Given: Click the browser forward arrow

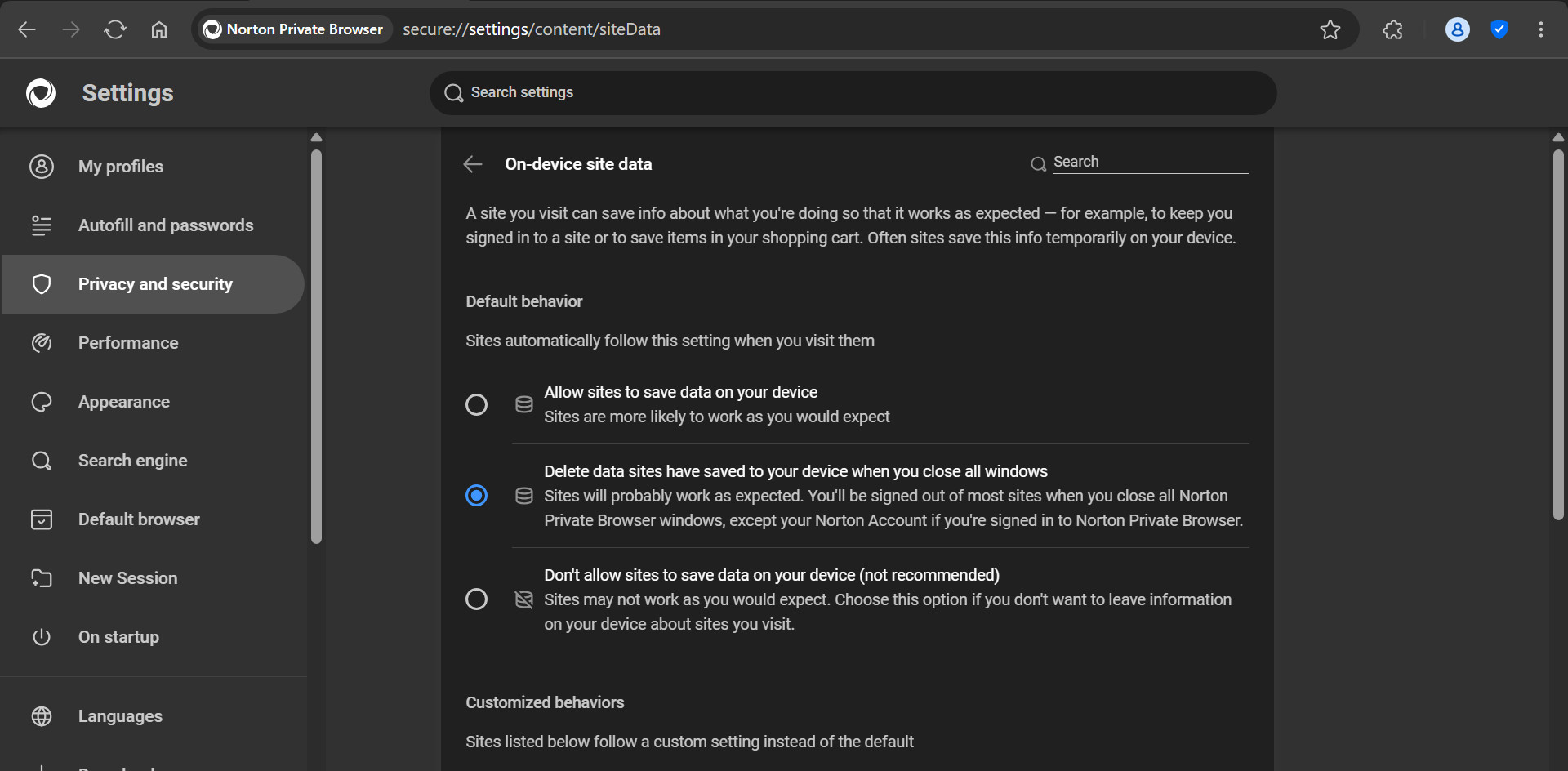Looking at the screenshot, I should pos(71,29).
